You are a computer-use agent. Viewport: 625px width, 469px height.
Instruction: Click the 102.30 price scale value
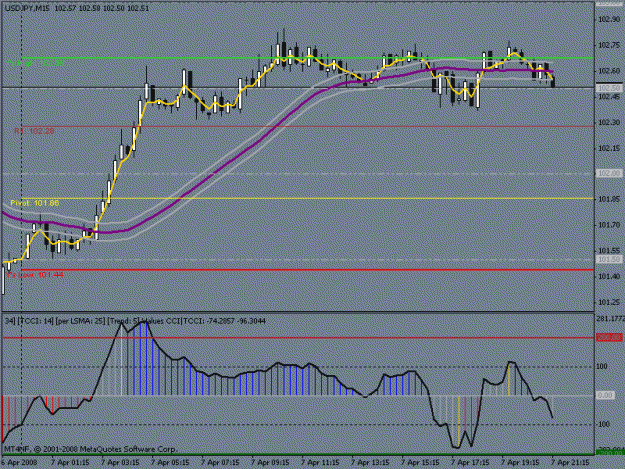click(x=609, y=122)
